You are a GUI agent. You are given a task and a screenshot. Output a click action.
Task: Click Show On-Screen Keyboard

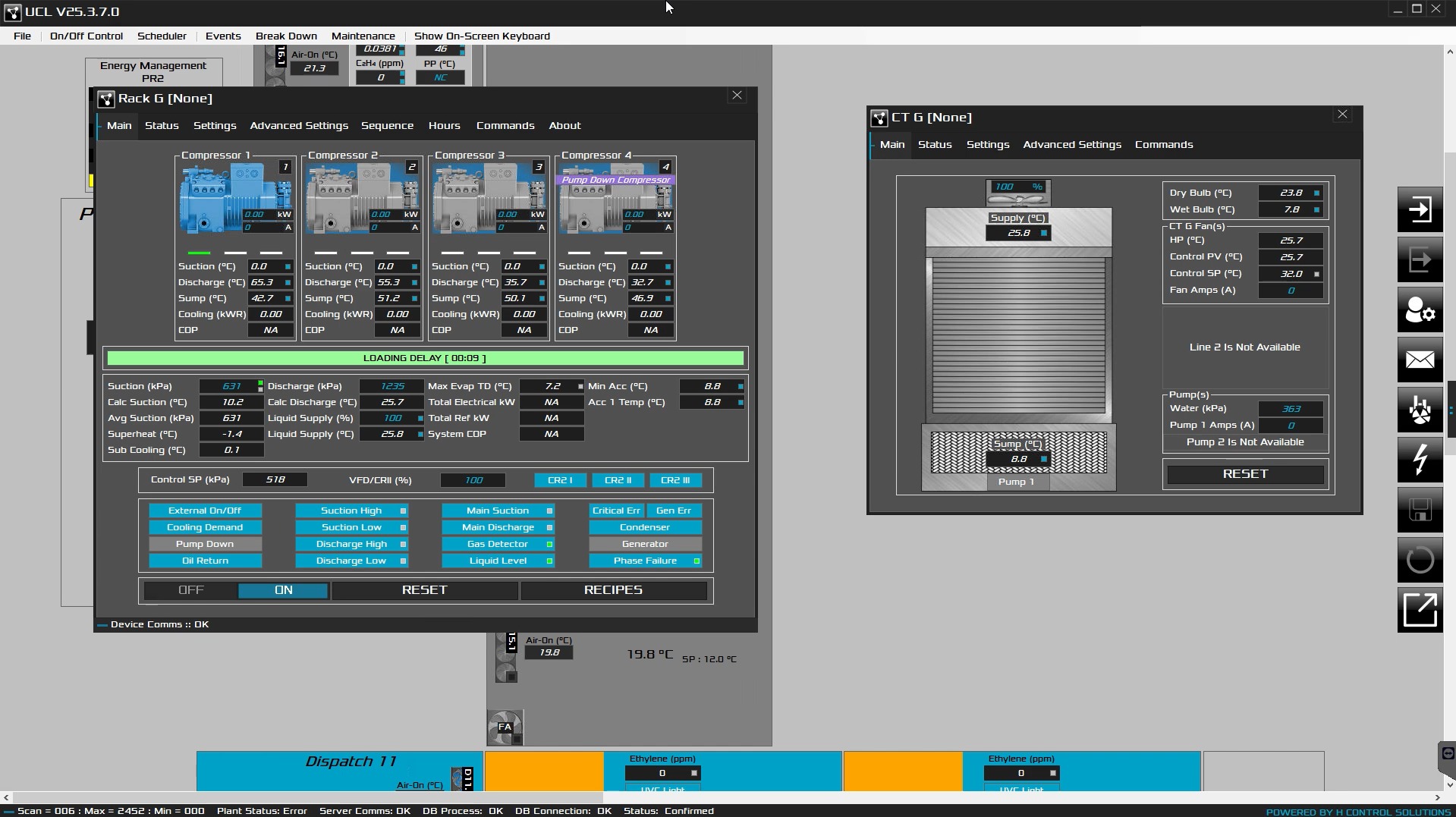click(482, 36)
